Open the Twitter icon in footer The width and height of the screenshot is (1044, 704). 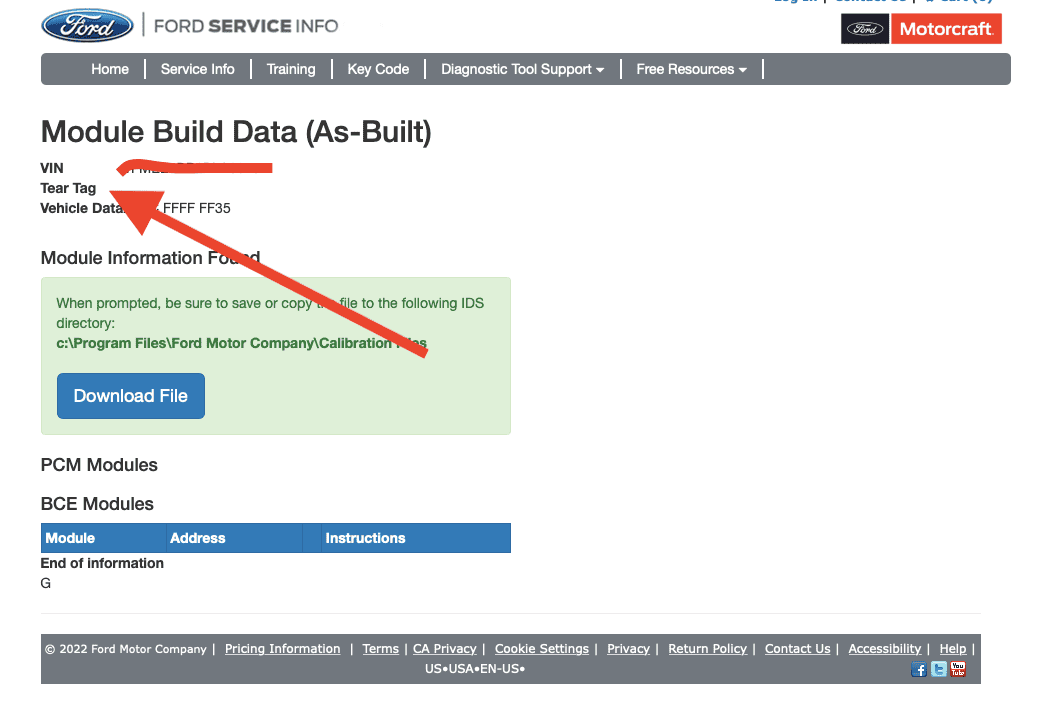click(x=939, y=669)
